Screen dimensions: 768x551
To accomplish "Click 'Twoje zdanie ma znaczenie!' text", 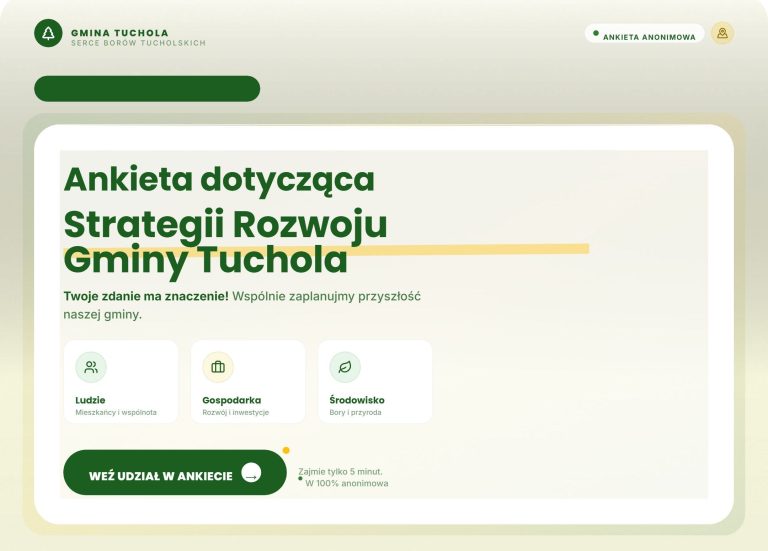I will click(146, 296).
